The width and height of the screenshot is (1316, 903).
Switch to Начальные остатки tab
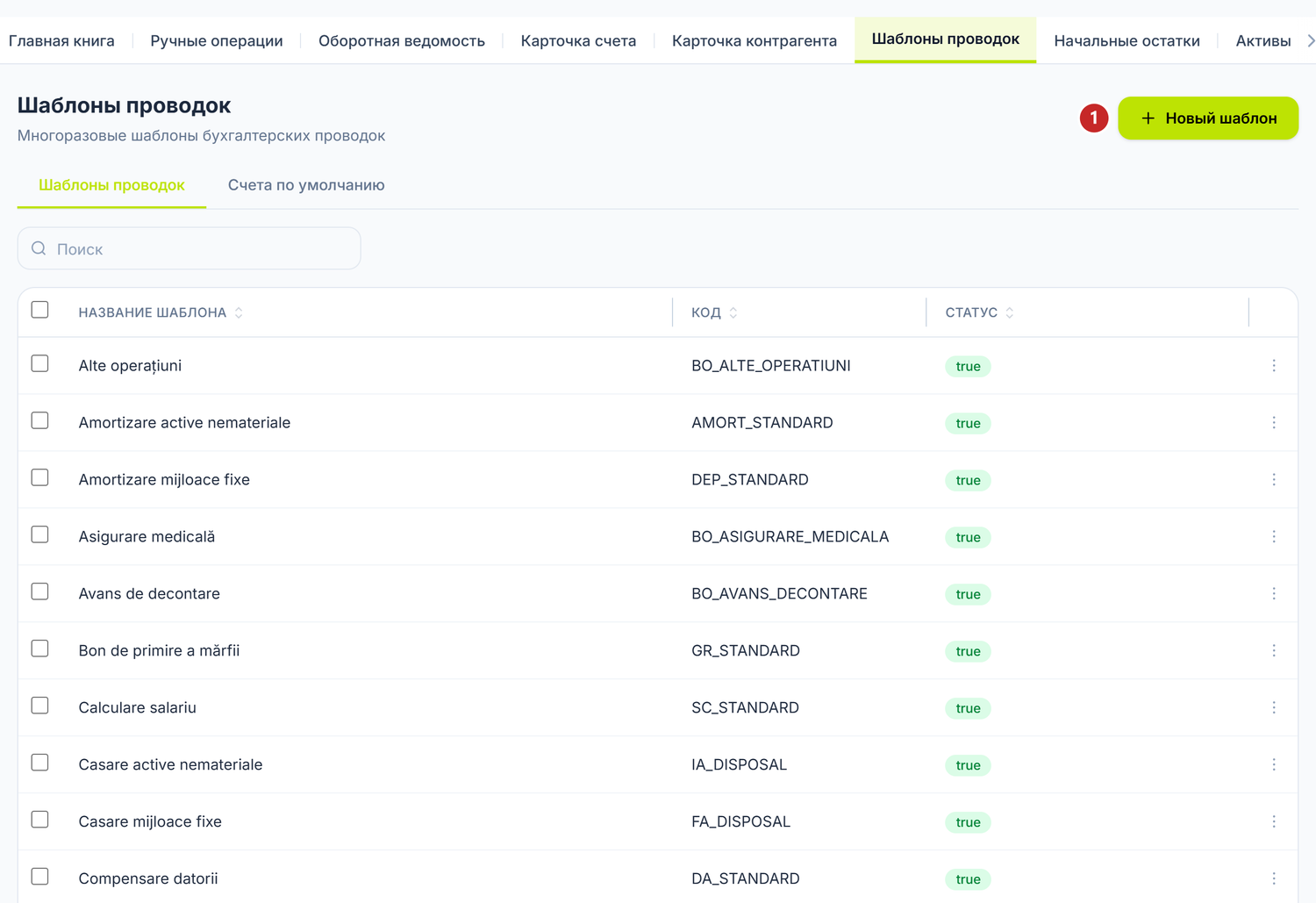pyautogui.click(x=1126, y=40)
